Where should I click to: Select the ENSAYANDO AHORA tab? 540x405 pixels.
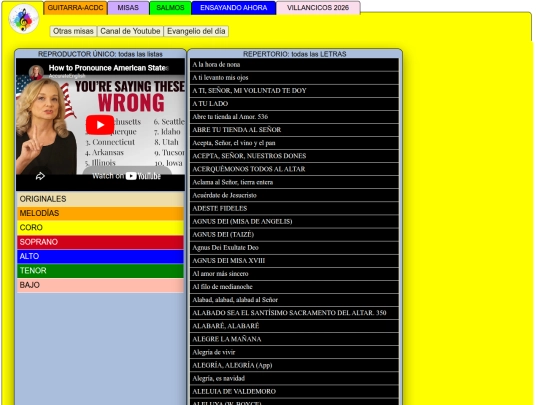click(x=233, y=8)
